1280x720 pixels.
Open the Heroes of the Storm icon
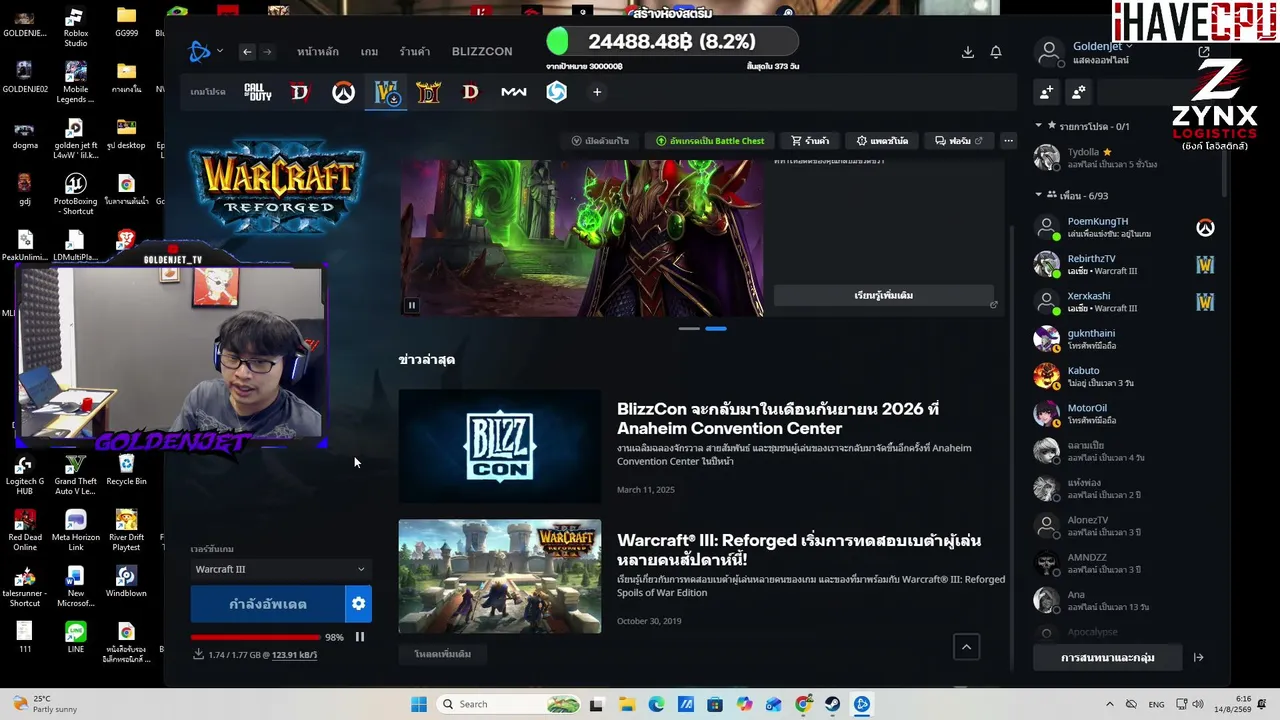[556, 92]
